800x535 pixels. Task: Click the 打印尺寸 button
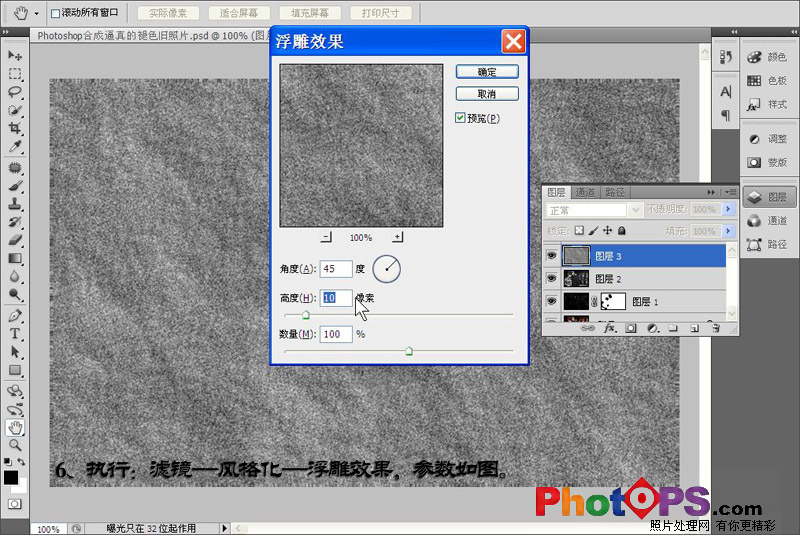click(x=381, y=13)
